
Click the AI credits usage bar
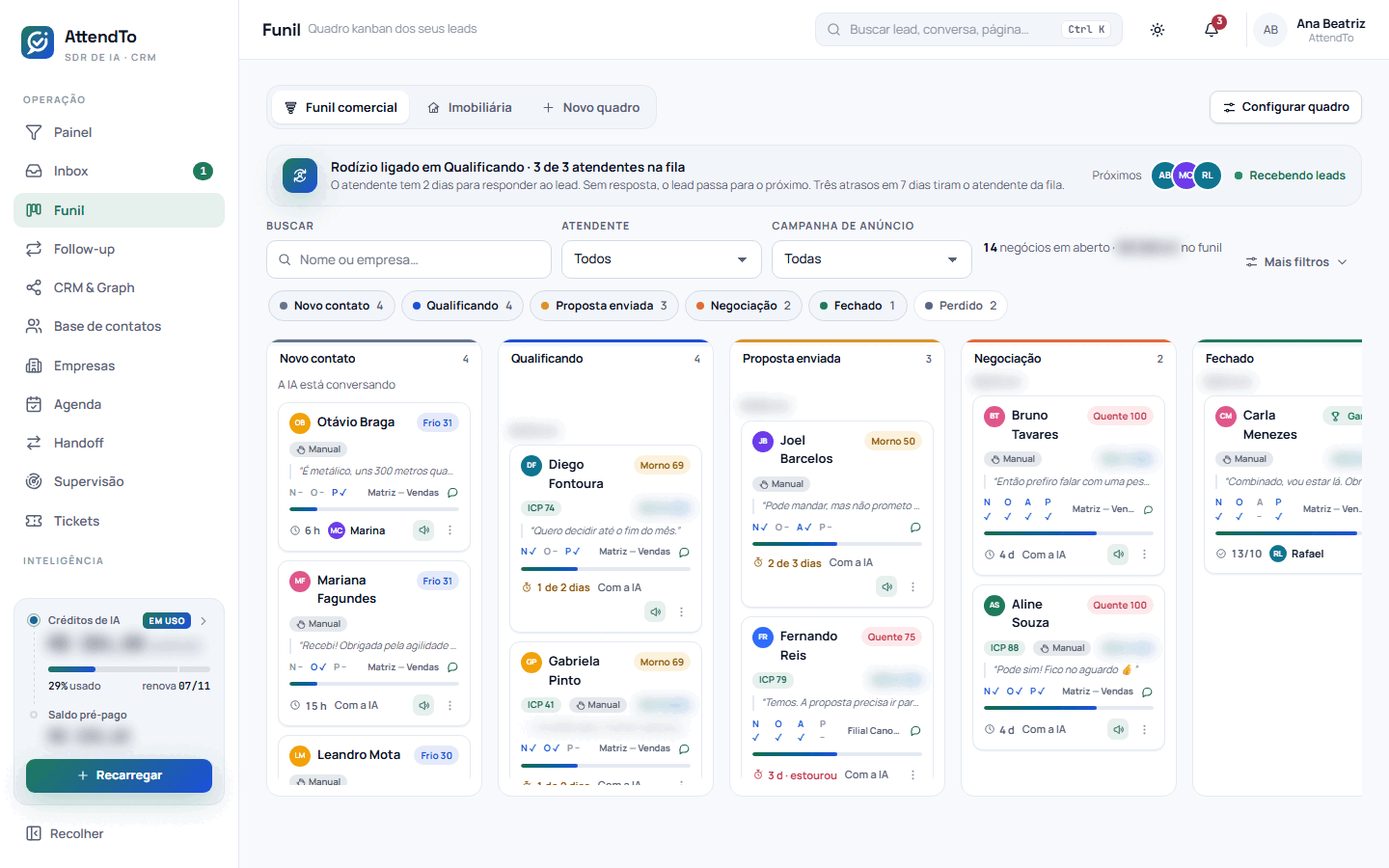[x=129, y=669]
